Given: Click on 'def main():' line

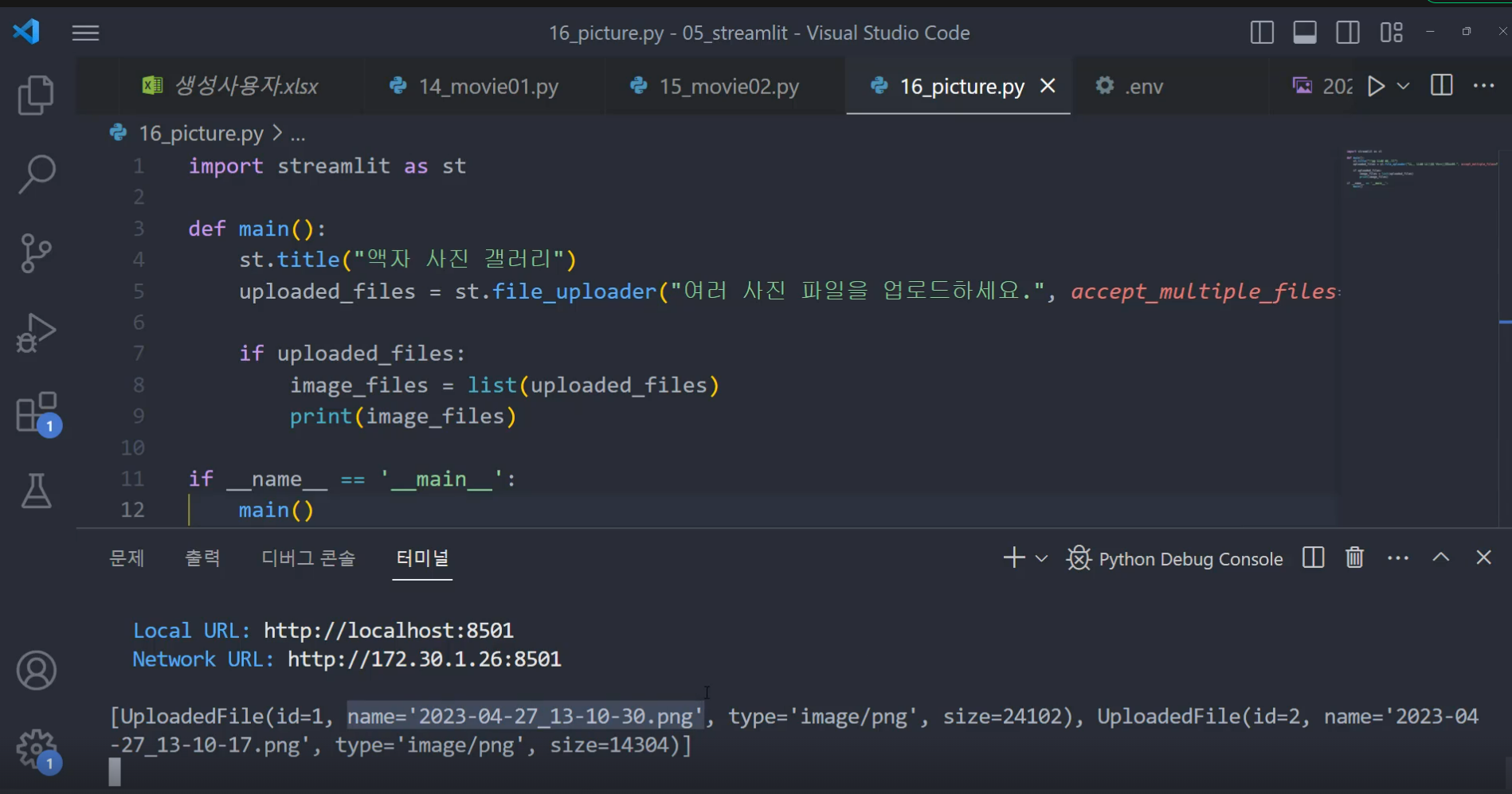Looking at the screenshot, I should tap(257, 229).
